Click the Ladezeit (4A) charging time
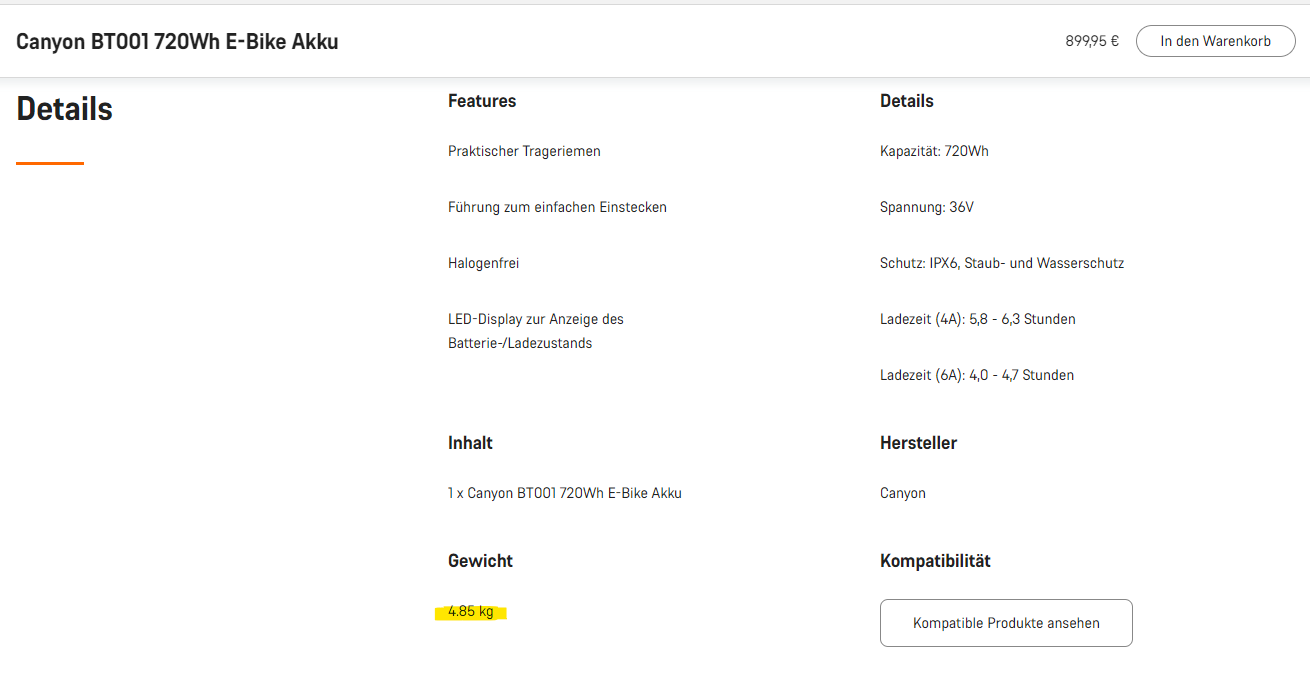This screenshot has width=1310, height=688. (x=978, y=319)
